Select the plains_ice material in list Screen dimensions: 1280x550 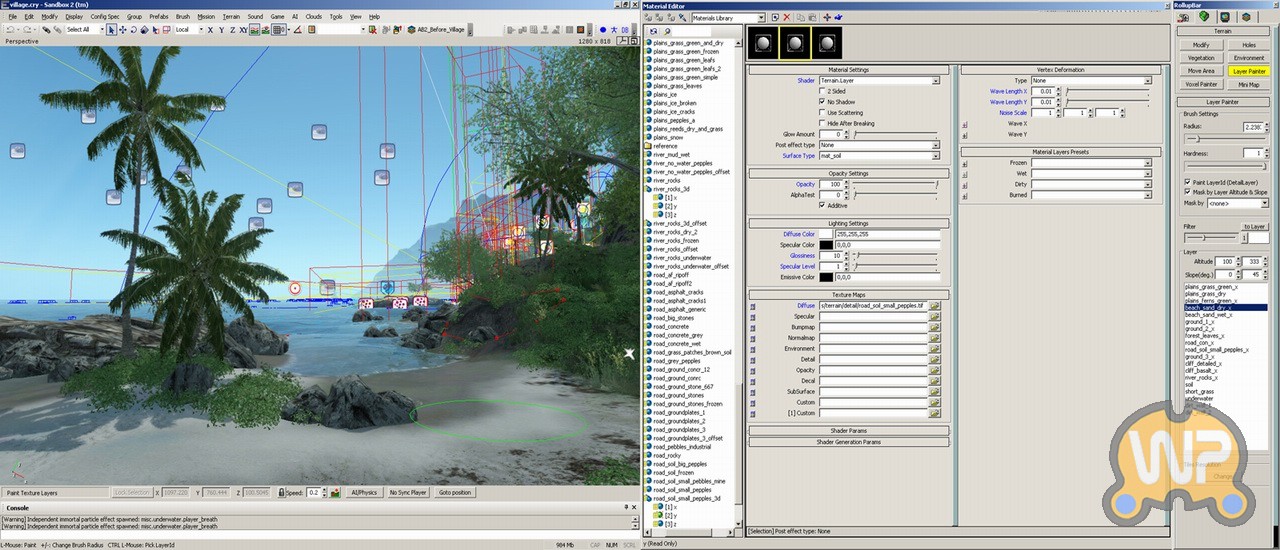tap(666, 94)
